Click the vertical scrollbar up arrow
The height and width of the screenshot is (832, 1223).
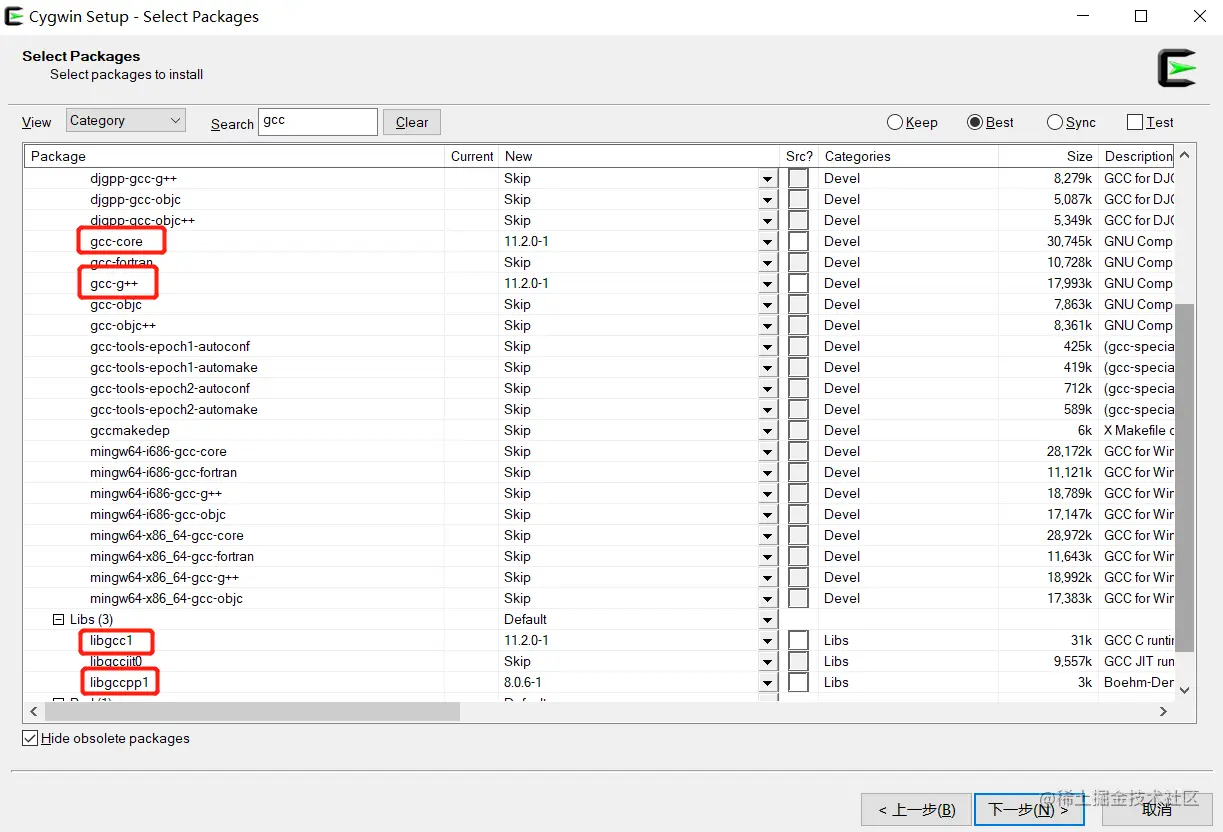1184,155
